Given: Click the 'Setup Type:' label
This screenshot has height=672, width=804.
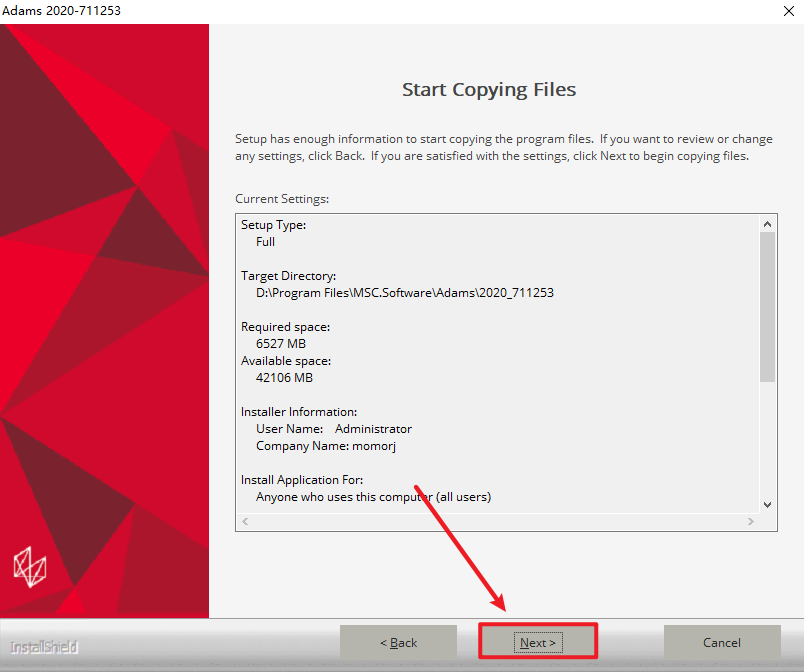Looking at the screenshot, I should 273,225.
